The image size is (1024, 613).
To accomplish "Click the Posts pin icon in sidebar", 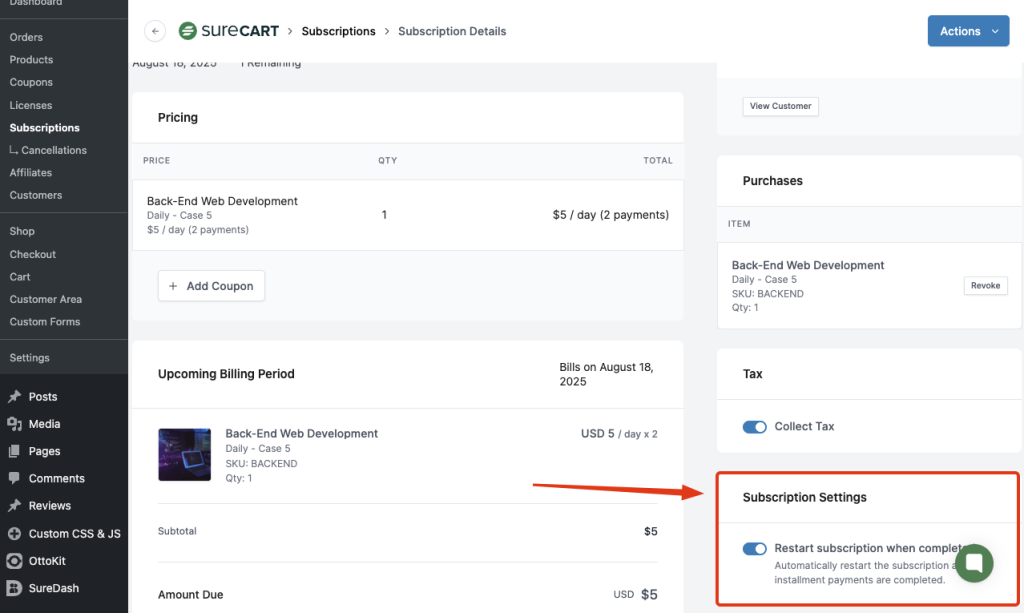I will 14,397.
